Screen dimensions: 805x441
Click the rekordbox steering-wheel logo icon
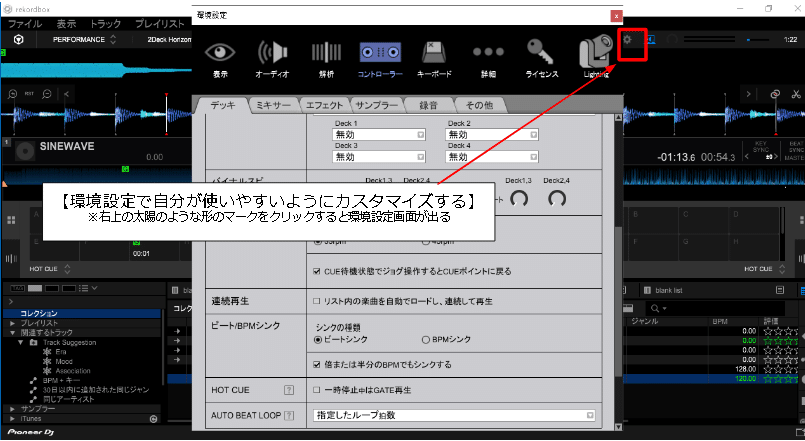tap(18, 40)
